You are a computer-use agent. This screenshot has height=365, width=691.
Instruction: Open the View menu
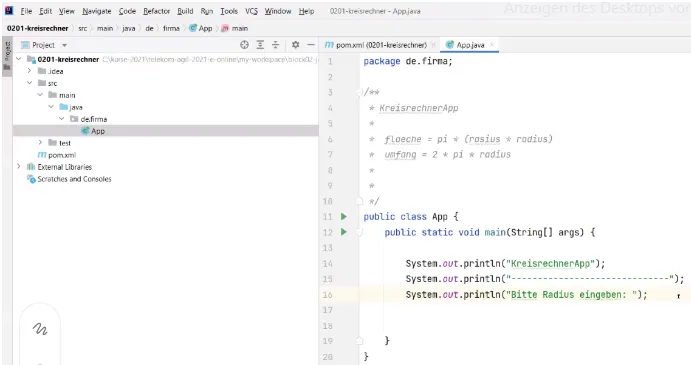[67, 11]
